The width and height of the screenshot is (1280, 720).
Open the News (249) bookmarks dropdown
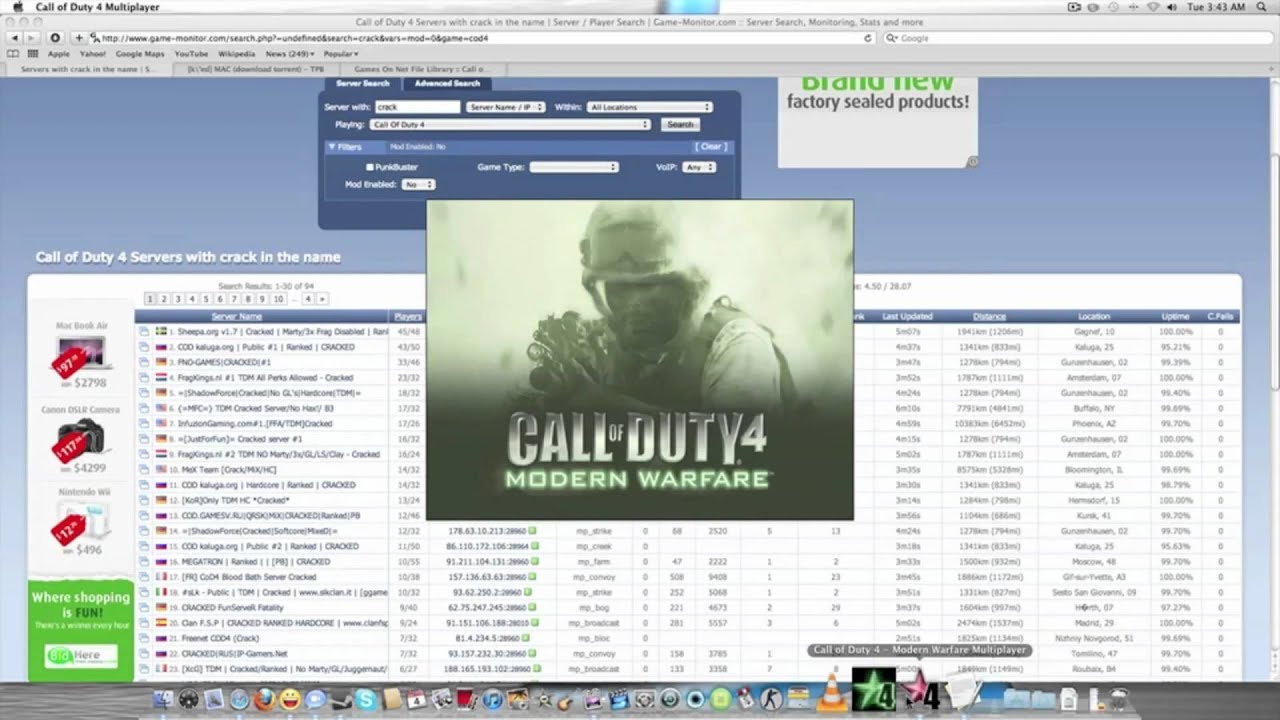point(290,54)
